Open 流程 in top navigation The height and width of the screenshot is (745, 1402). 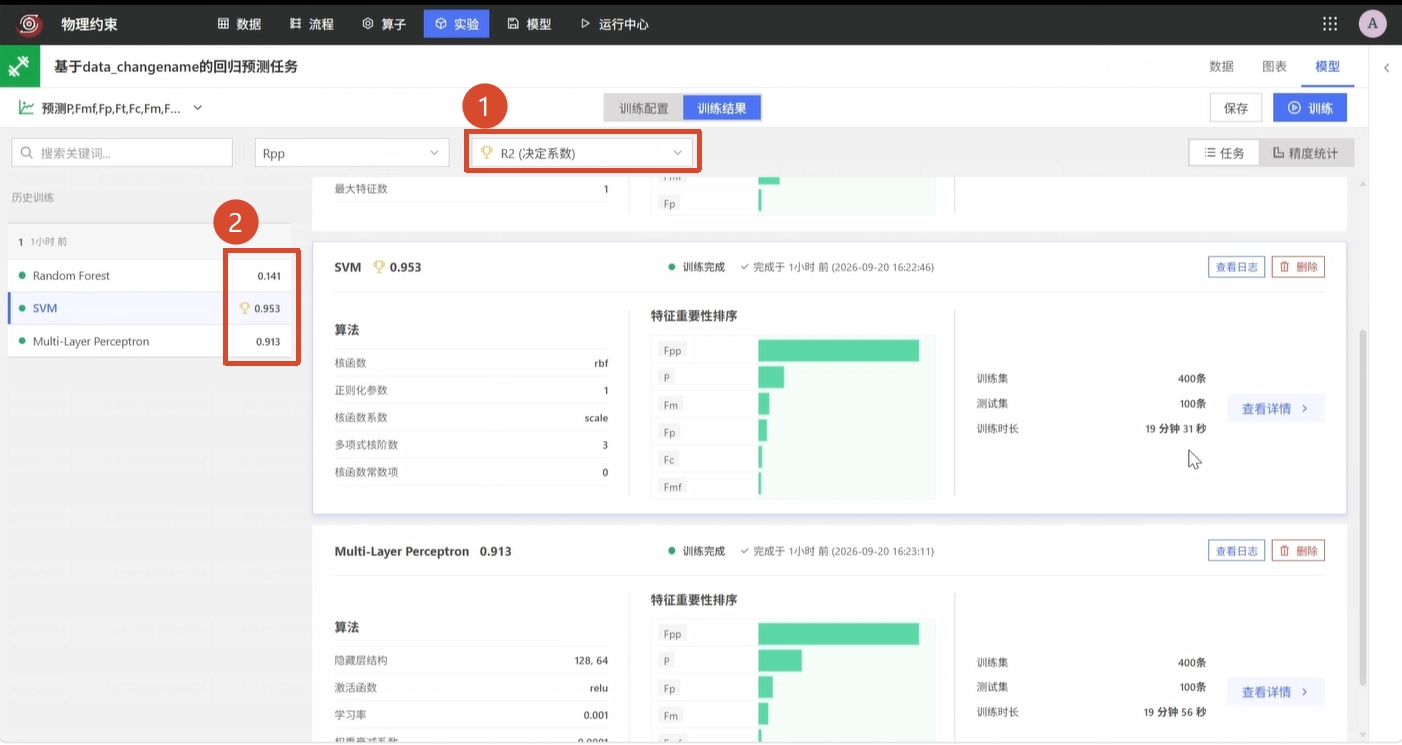(x=312, y=24)
